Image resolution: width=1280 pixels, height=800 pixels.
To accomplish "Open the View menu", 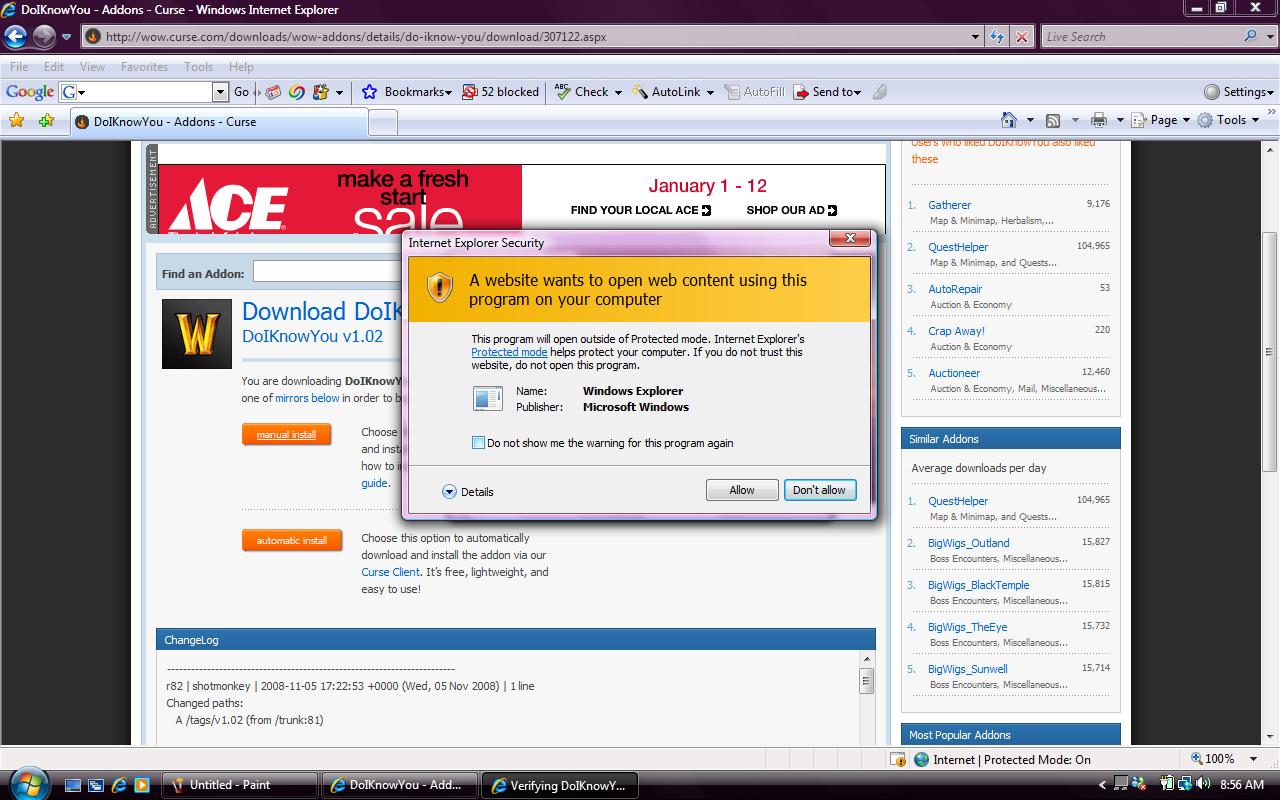I will 92,66.
